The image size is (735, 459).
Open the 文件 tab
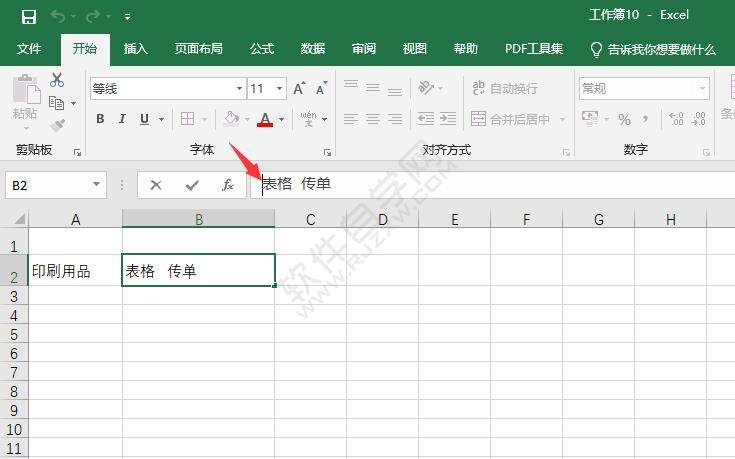[29, 49]
